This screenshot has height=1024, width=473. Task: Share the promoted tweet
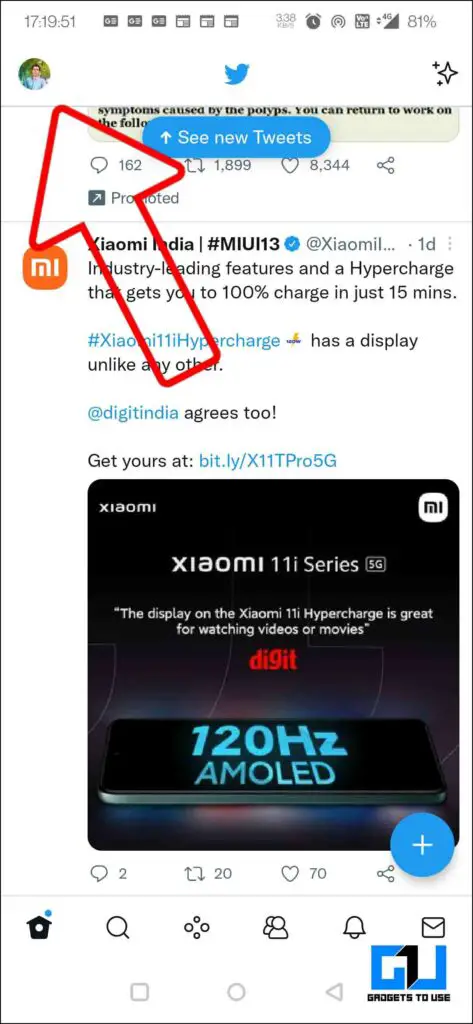(x=385, y=165)
